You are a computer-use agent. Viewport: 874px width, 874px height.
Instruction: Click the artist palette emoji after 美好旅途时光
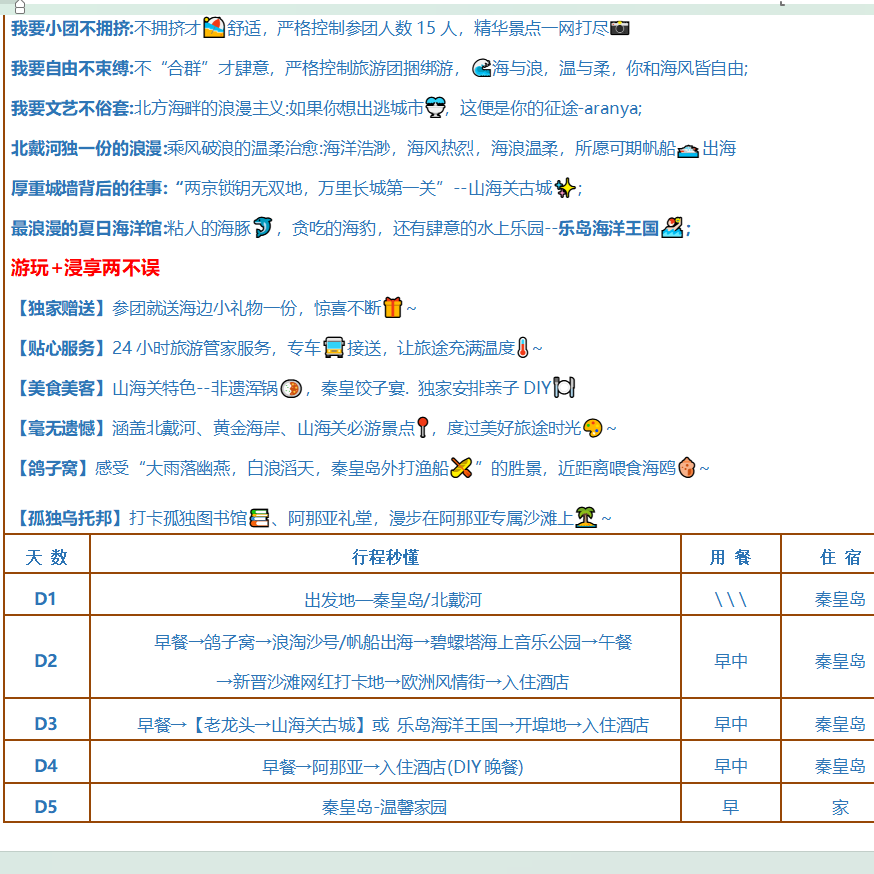tap(593, 428)
